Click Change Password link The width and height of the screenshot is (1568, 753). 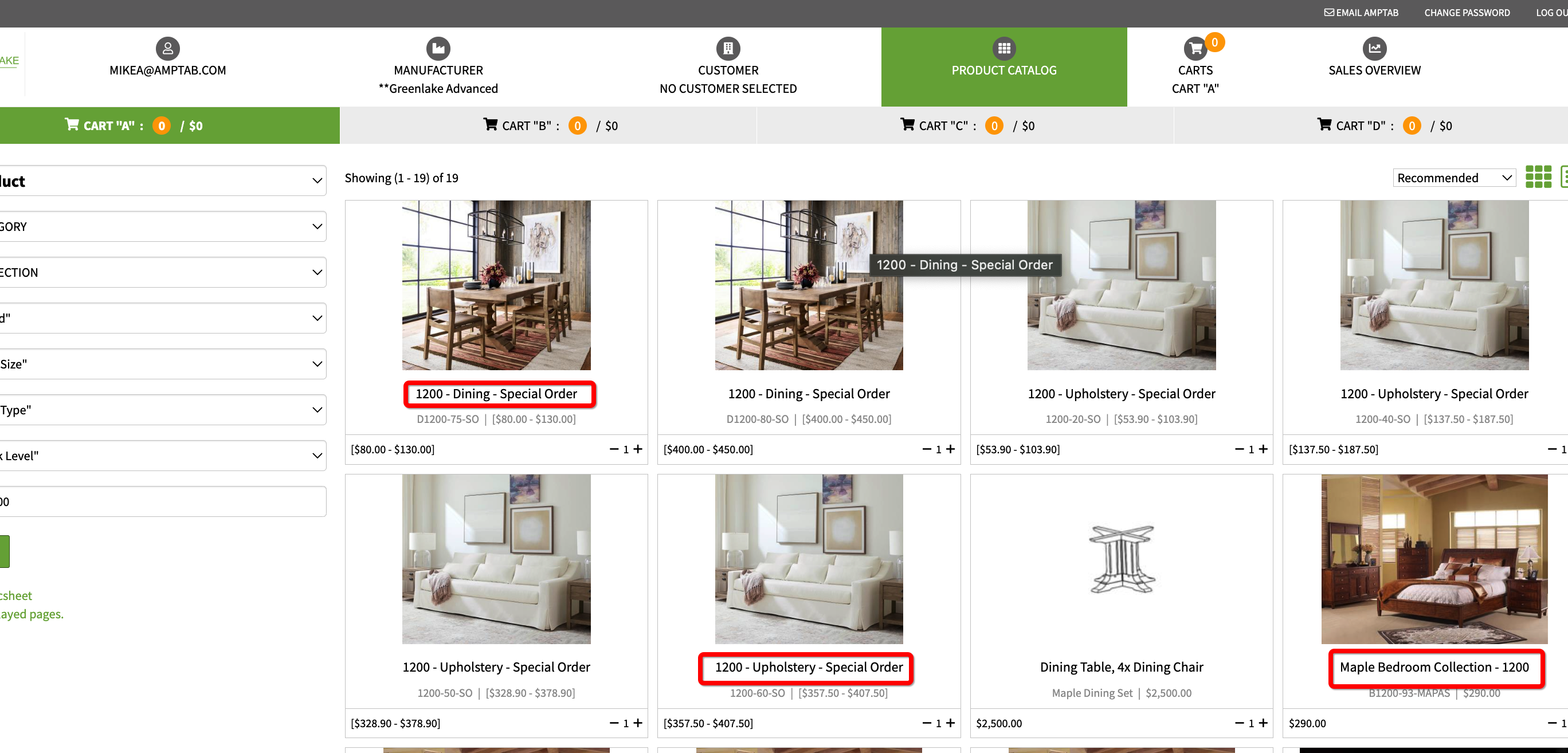click(1467, 12)
